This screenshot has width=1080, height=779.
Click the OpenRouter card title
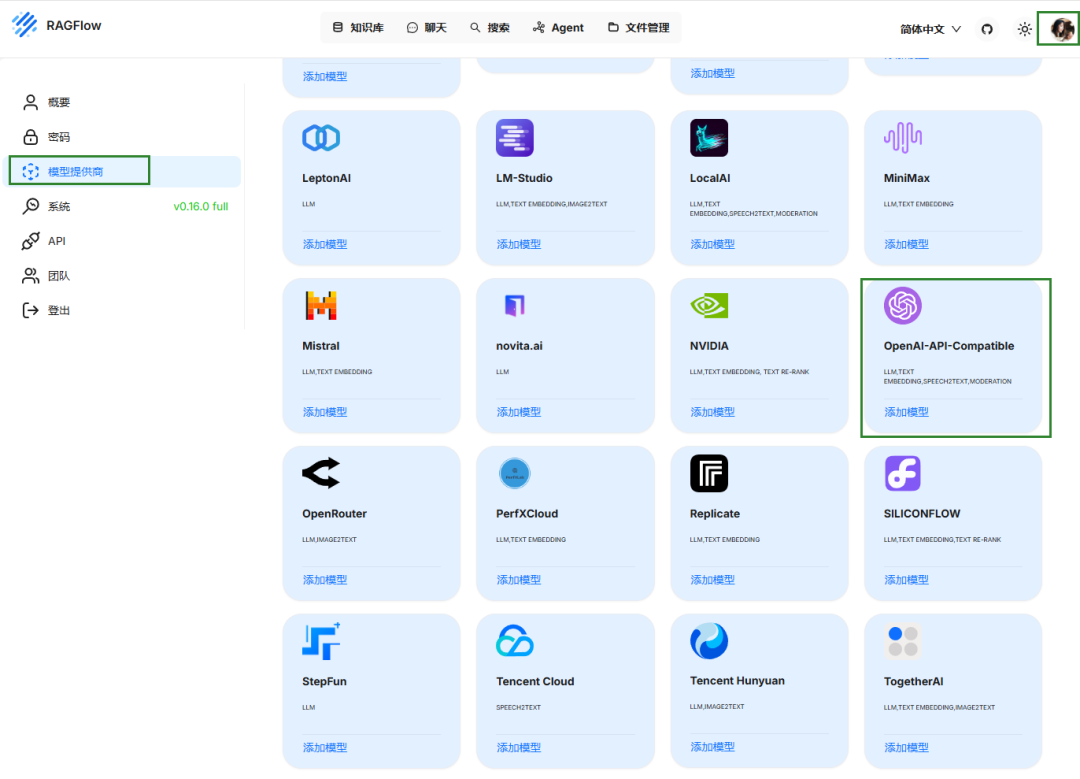coord(334,514)
